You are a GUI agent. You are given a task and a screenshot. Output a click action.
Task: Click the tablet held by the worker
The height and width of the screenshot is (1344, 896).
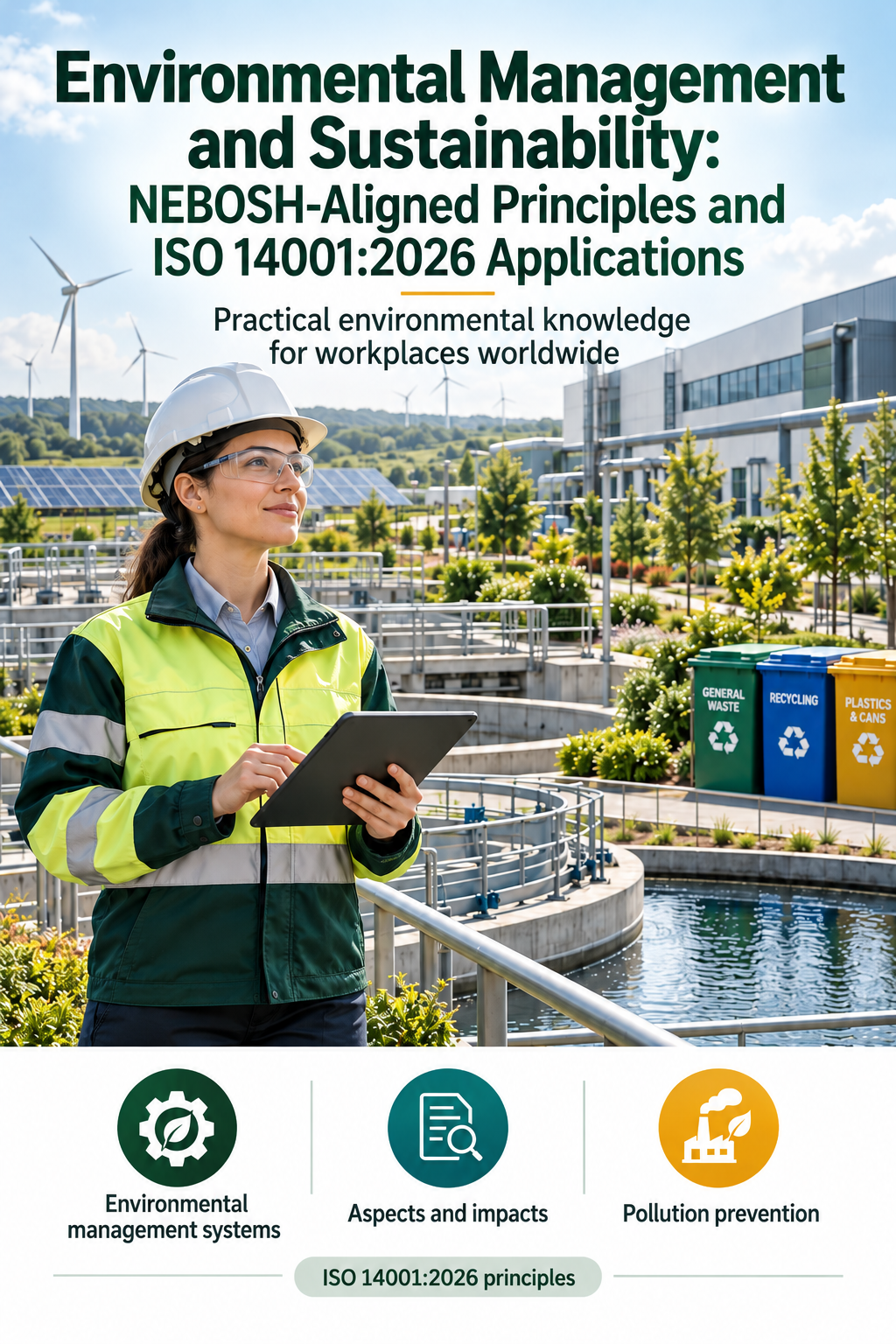coord(364,768)
